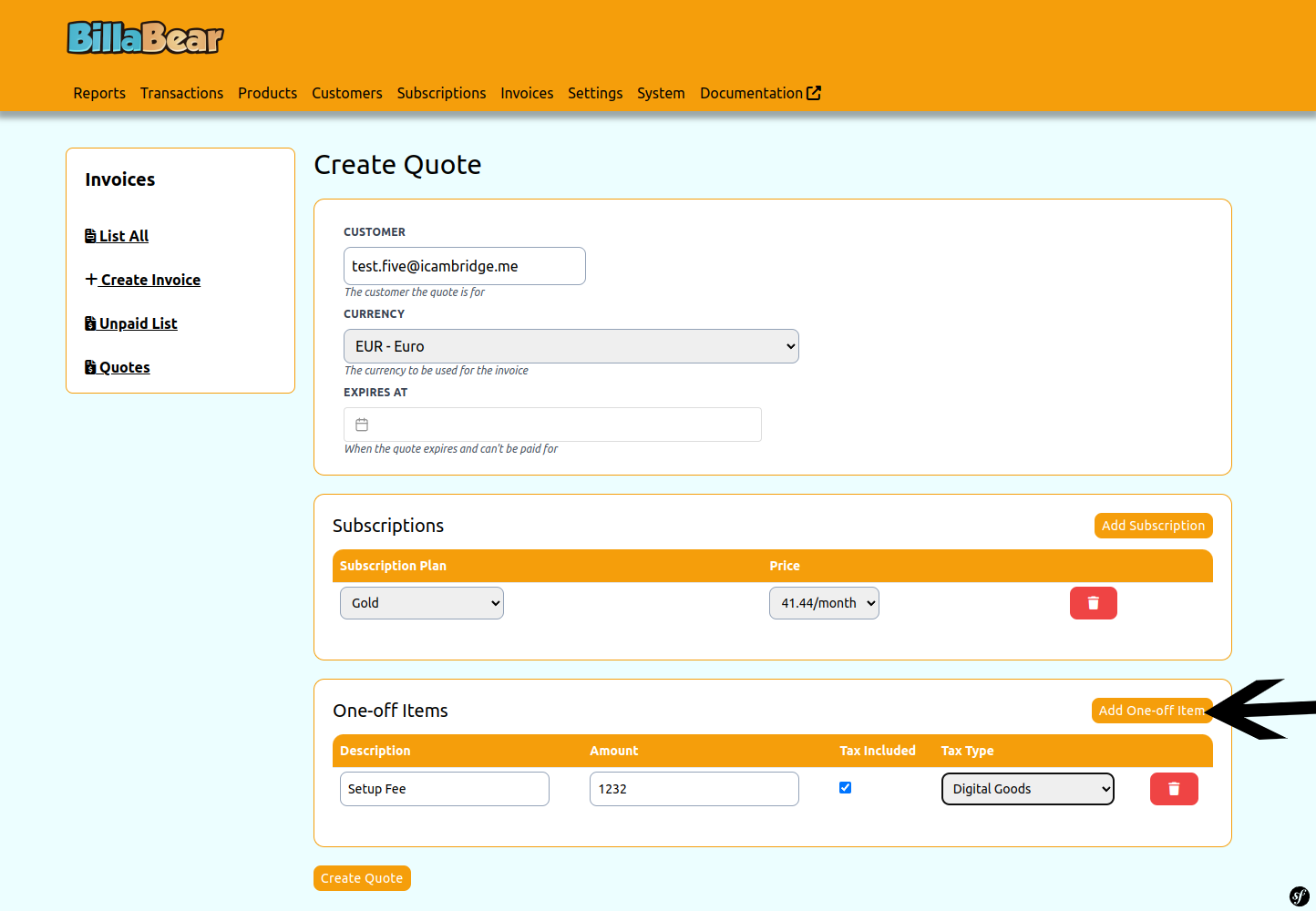This screenshot has width=1316, height=911.
Task: Click the List All document icon
Action: (90, 236)
